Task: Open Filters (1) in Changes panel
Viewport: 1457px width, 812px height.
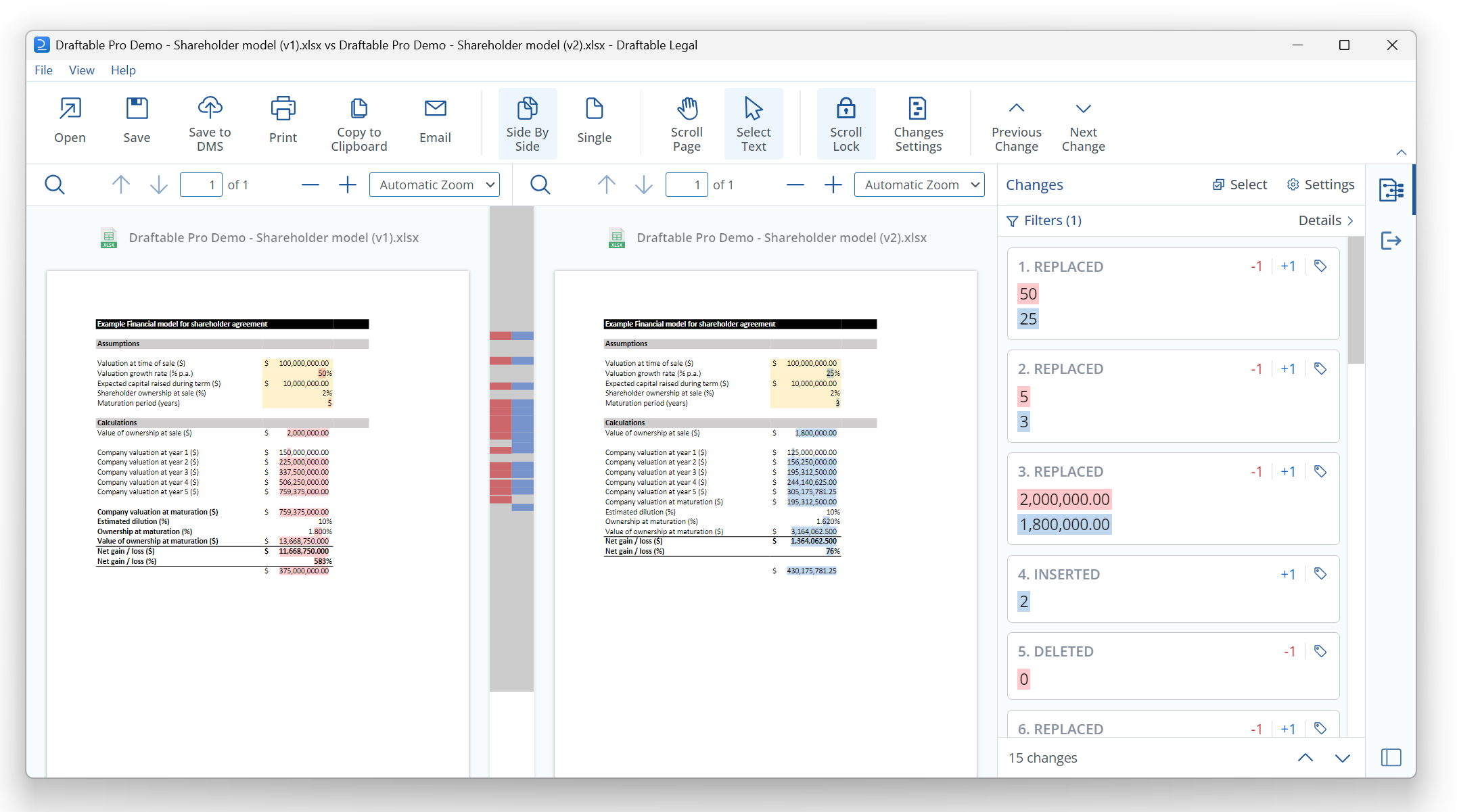Action: (x=1044, y=220)
